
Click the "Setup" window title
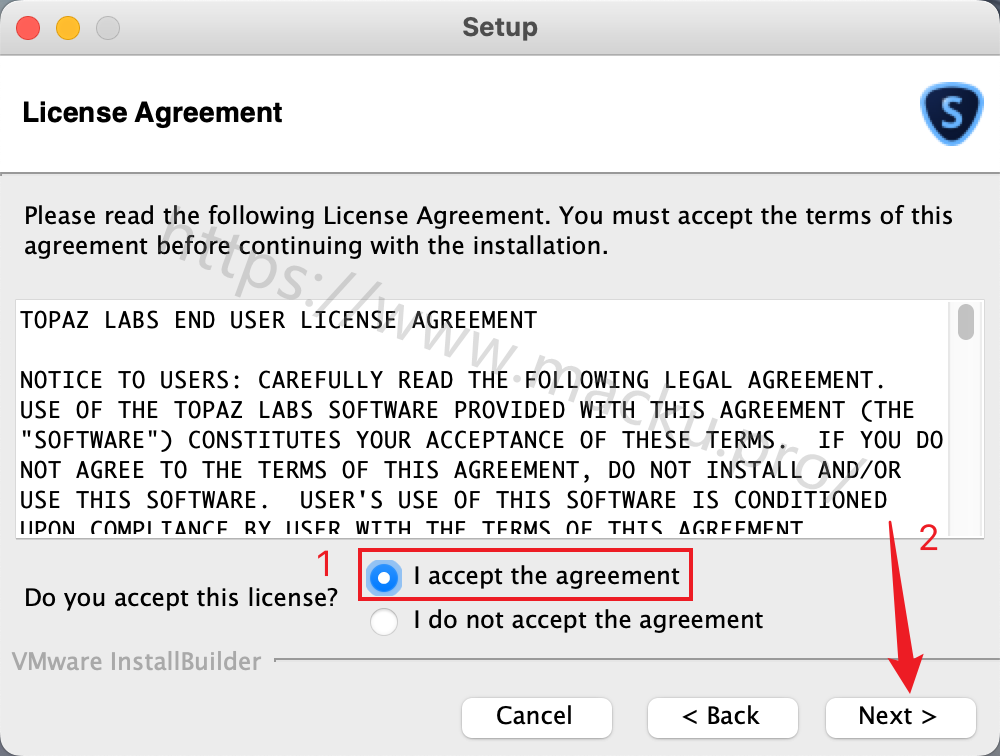tap(499, 27)
